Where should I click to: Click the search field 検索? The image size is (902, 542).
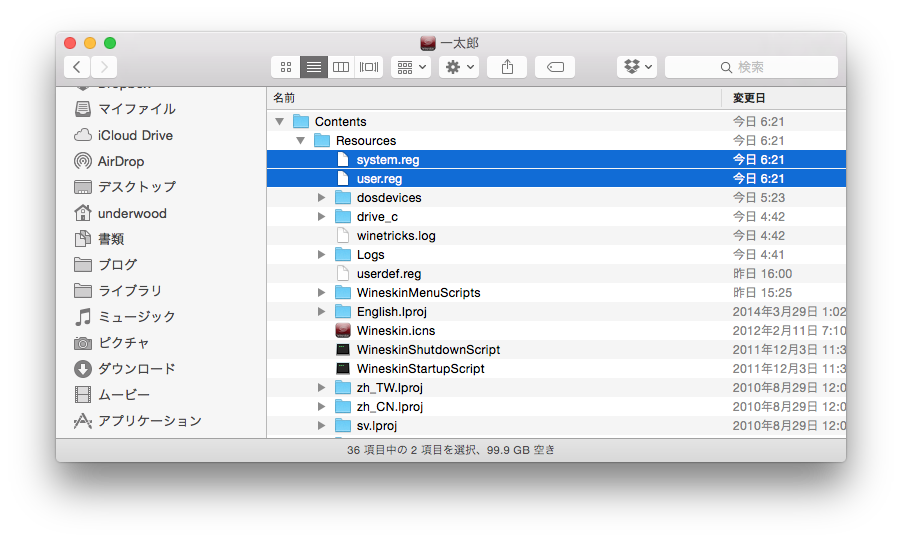click(x=751, y=67)
